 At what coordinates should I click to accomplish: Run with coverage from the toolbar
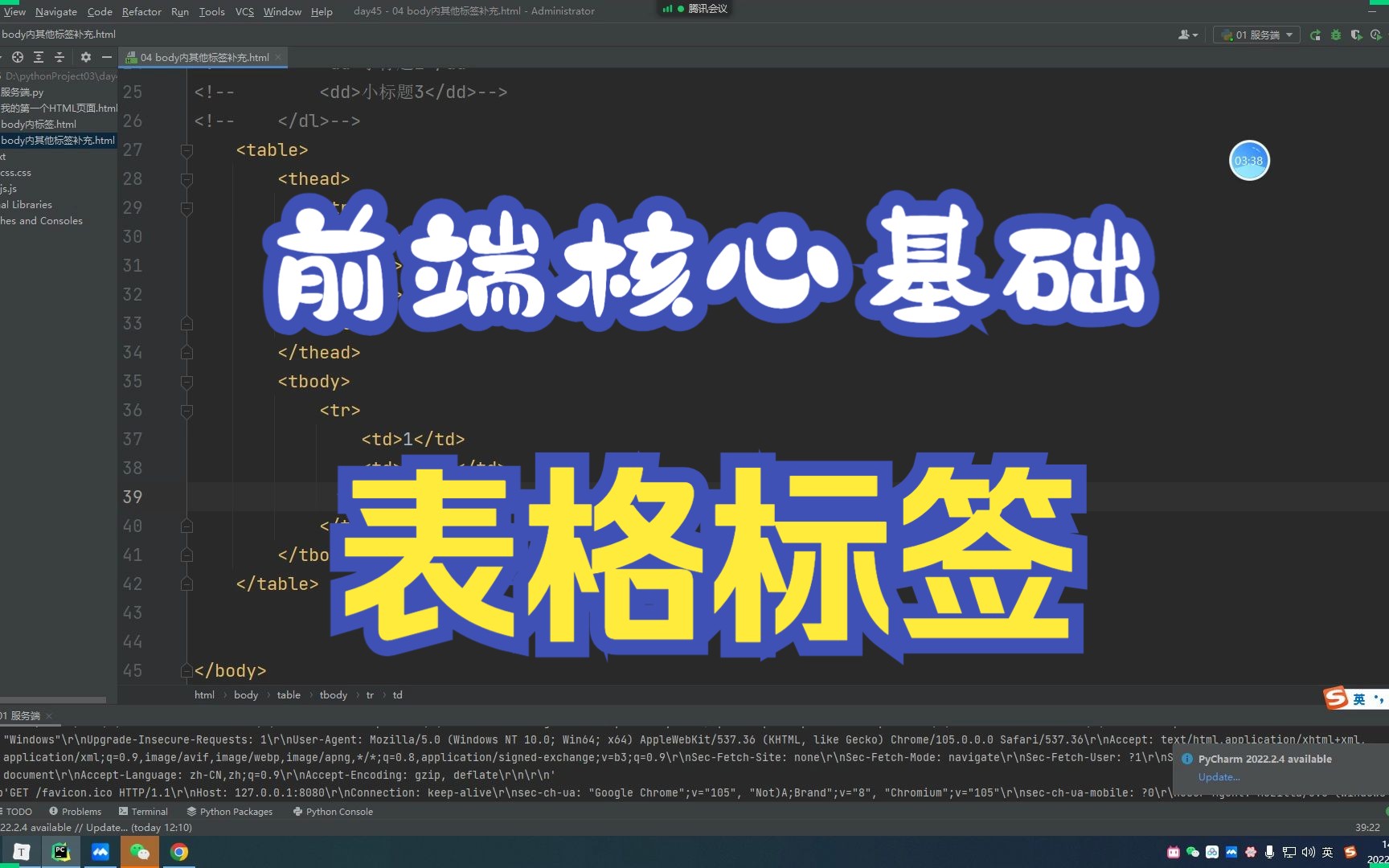point(1356,35)
